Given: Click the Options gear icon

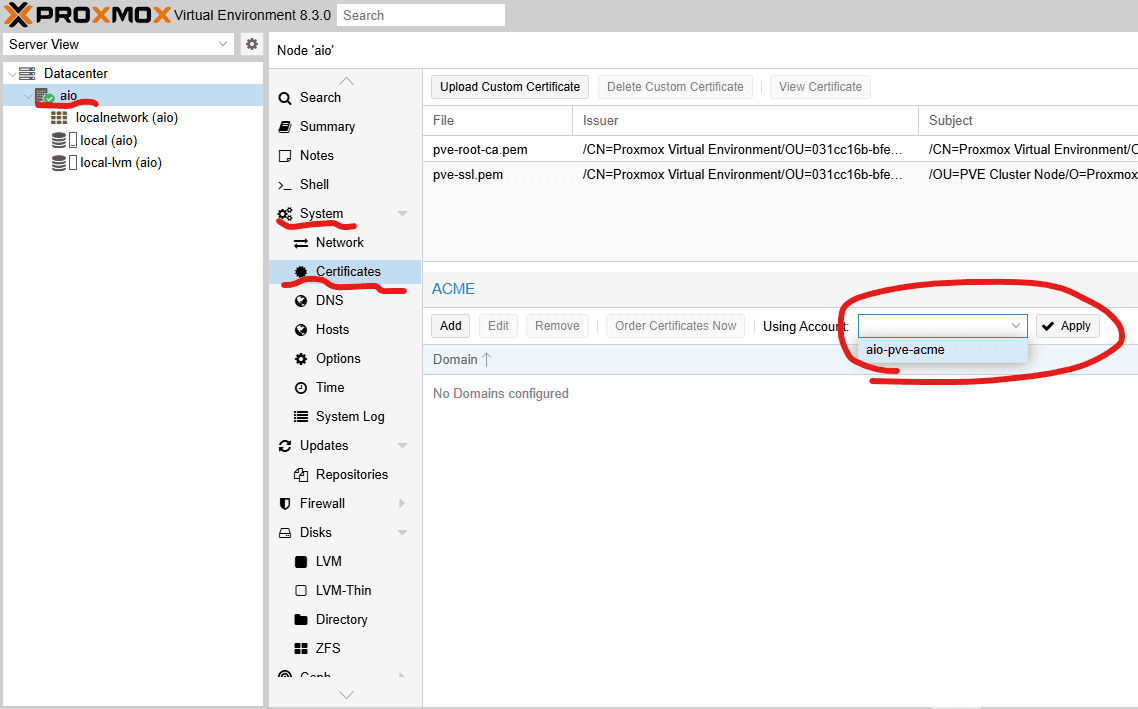Looking at the screenshot, I should pyautogui.click(x=300, y=359).
